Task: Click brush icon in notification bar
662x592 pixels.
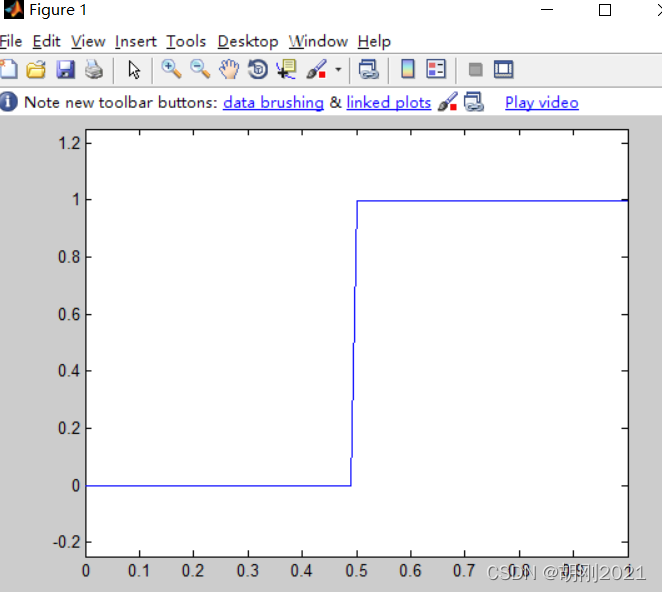Action: pos(448,102)
